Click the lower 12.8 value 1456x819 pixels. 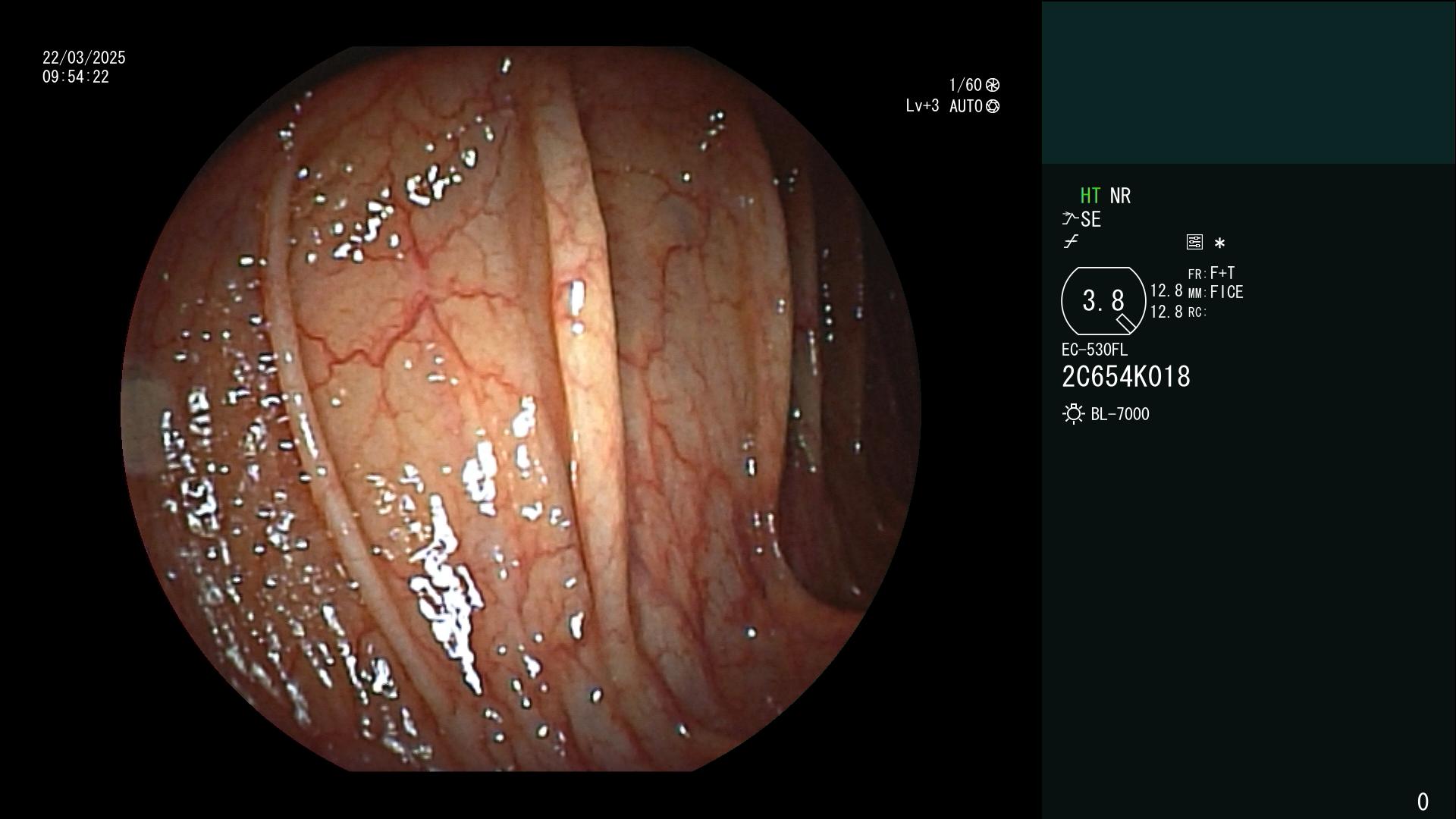[x=1166, y=312]
